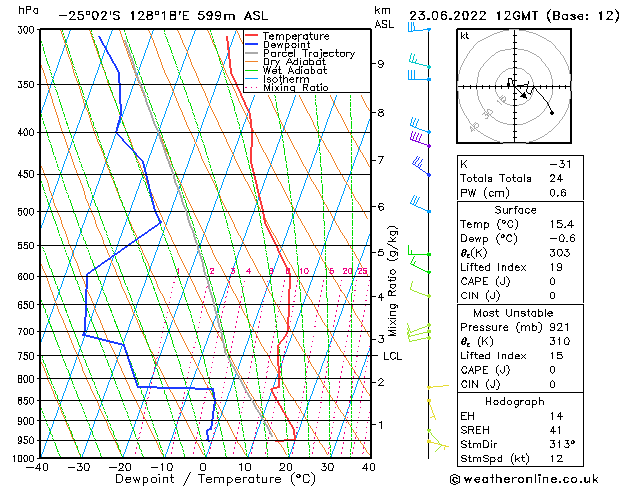Click the 300 hPa pressure axis label

click(x=28, y=30)
